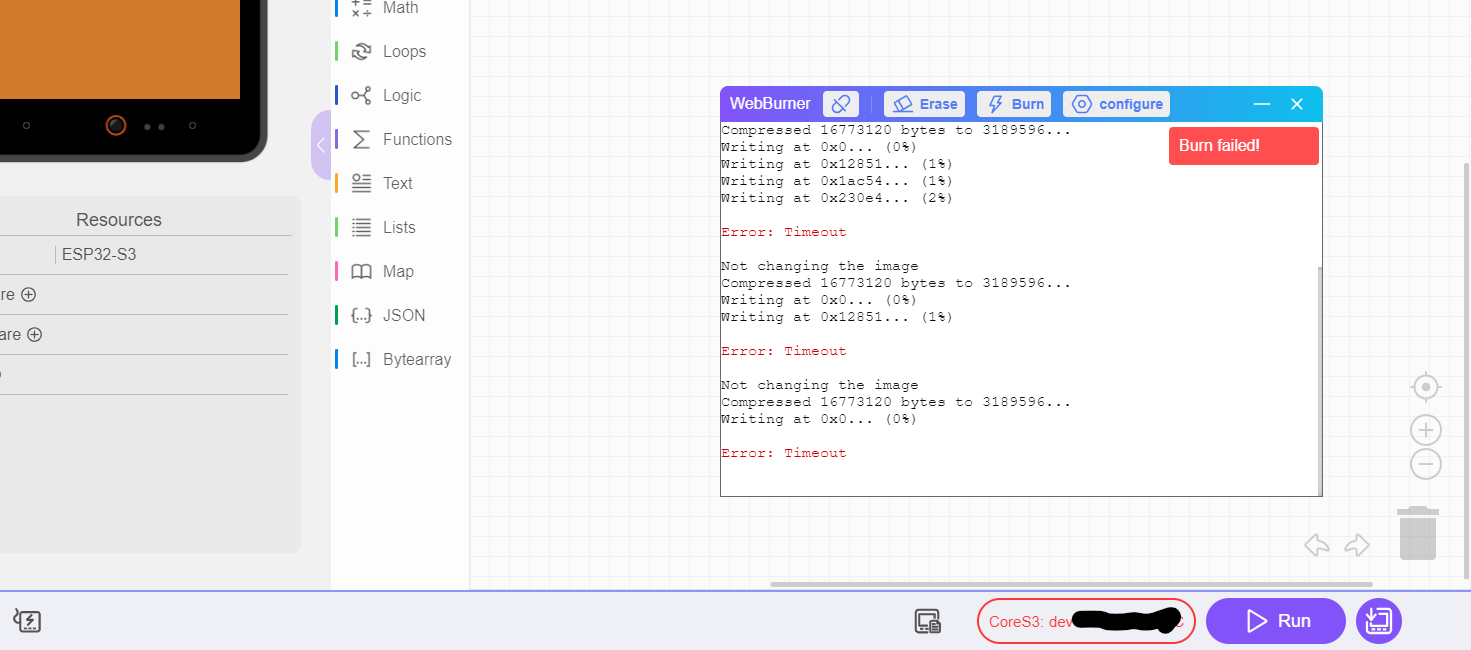Click the CoreS3 device status button

pyautogui.click(x=1086, y=621)
